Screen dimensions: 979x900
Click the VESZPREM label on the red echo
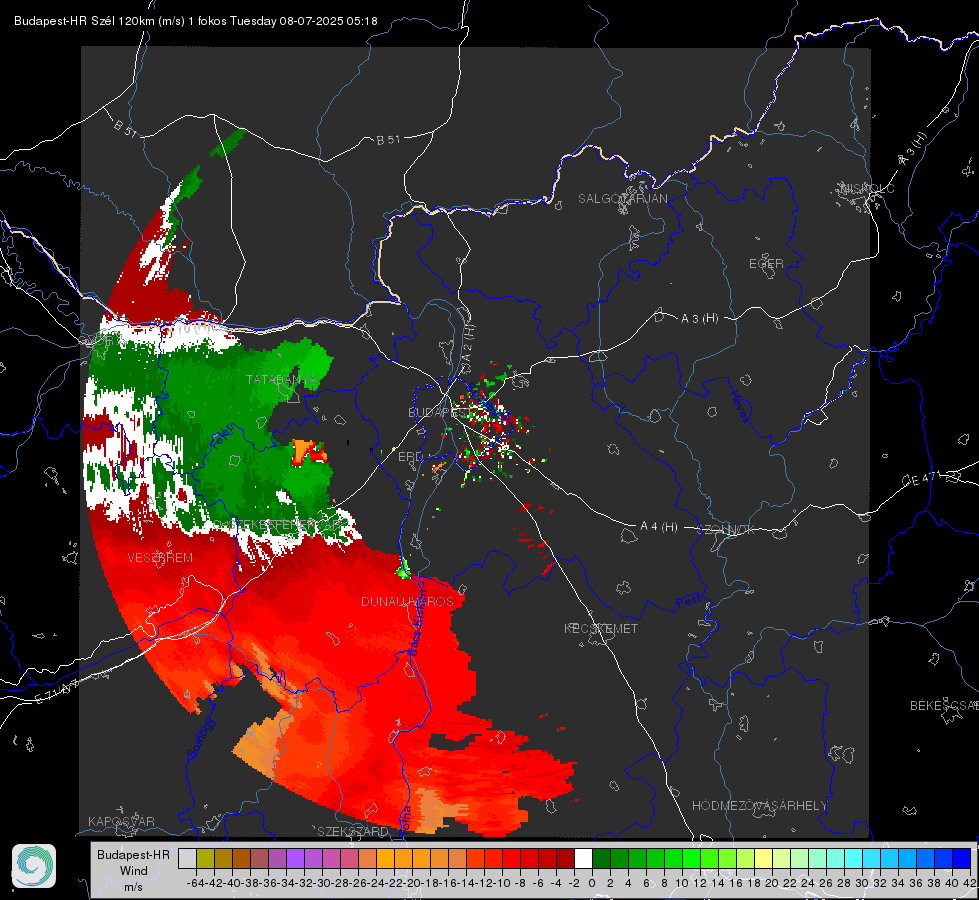tap(160, 557)
